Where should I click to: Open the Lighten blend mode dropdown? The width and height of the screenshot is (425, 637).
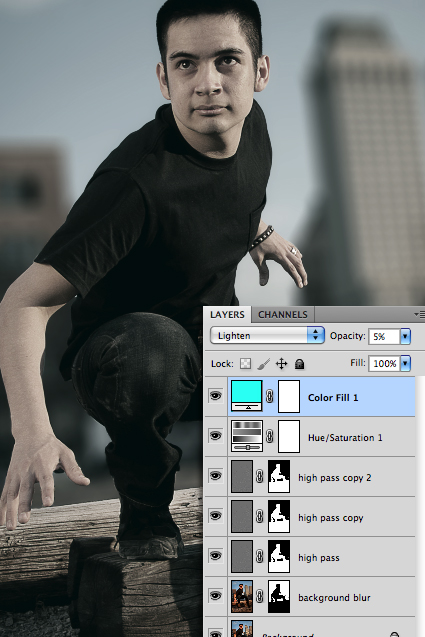[x=267, y=336]
